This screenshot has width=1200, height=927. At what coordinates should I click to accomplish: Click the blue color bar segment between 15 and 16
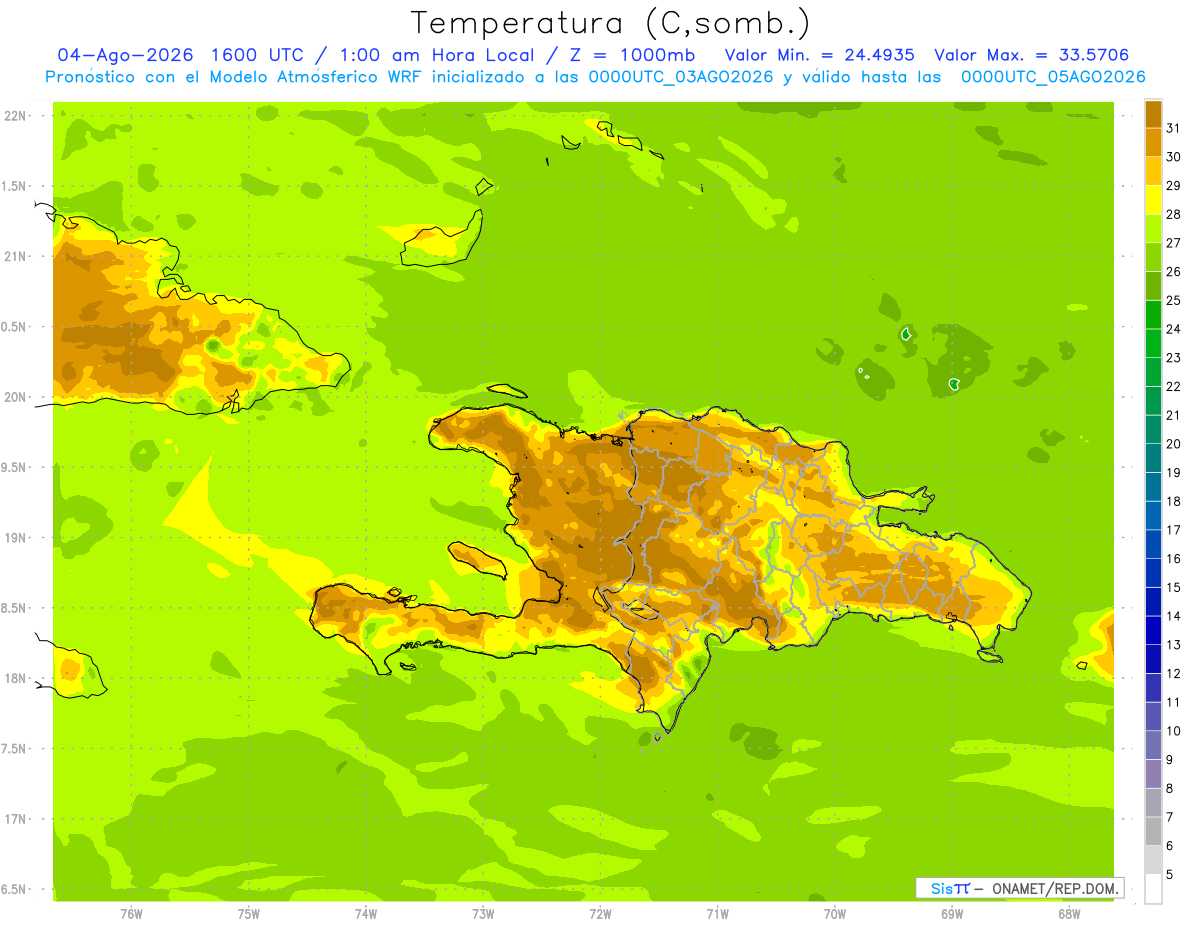(1153, 573)
